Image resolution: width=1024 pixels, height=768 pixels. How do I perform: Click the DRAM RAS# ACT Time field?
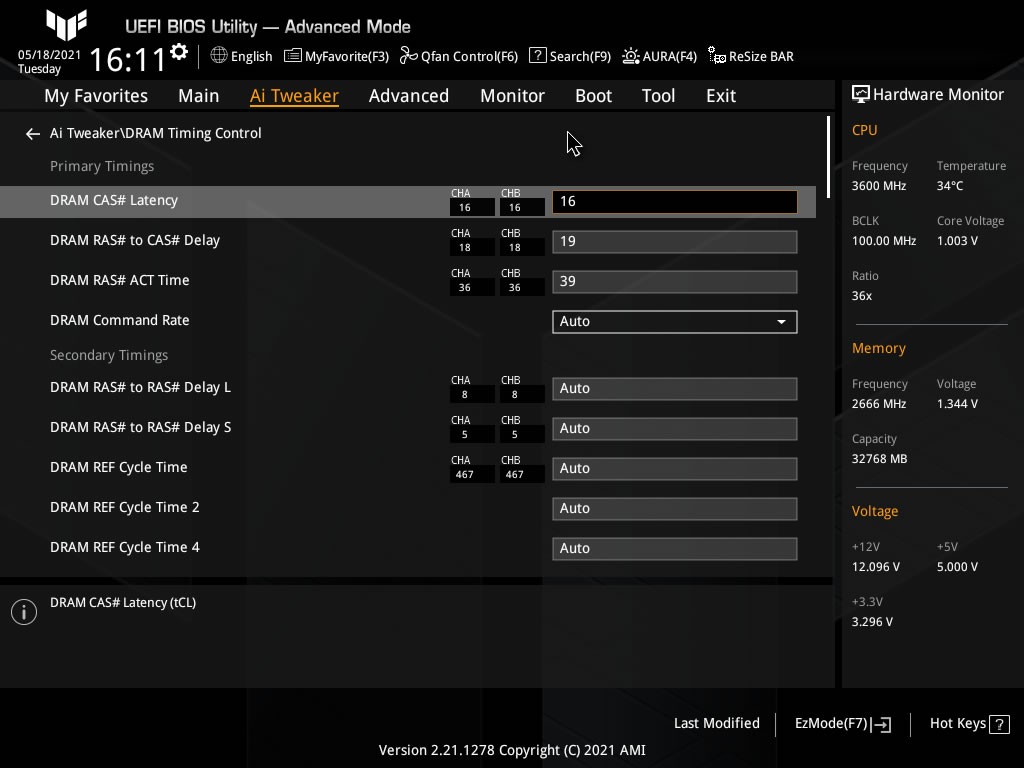pyautogui.click(x=674, y=281)
